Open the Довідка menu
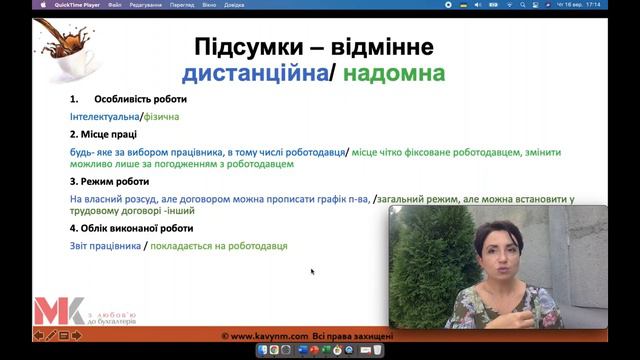 pos(234,5)
